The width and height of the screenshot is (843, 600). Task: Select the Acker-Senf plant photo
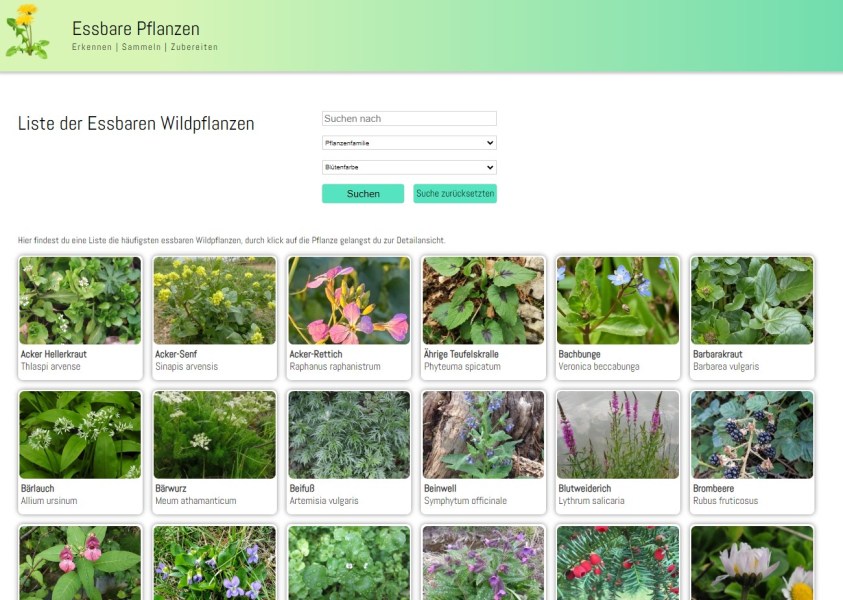pos(214,301)
